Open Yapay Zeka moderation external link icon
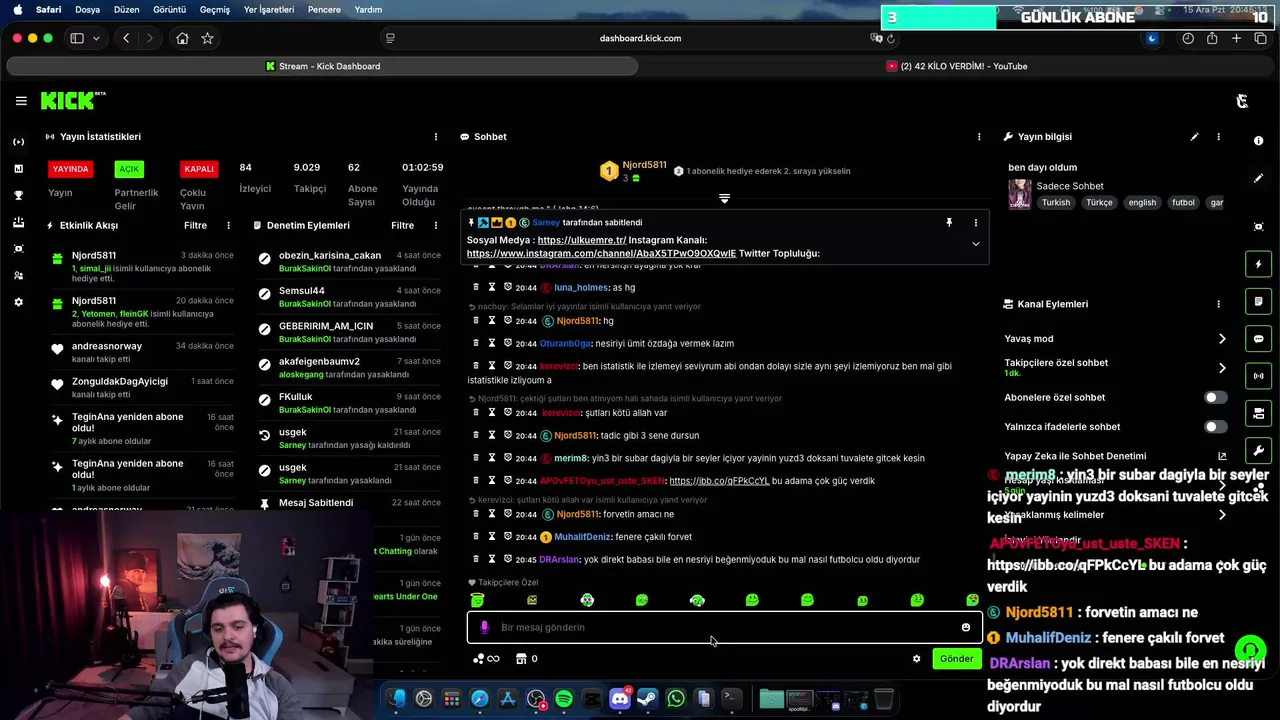 pyautogui.click(x=1222, y=456)
